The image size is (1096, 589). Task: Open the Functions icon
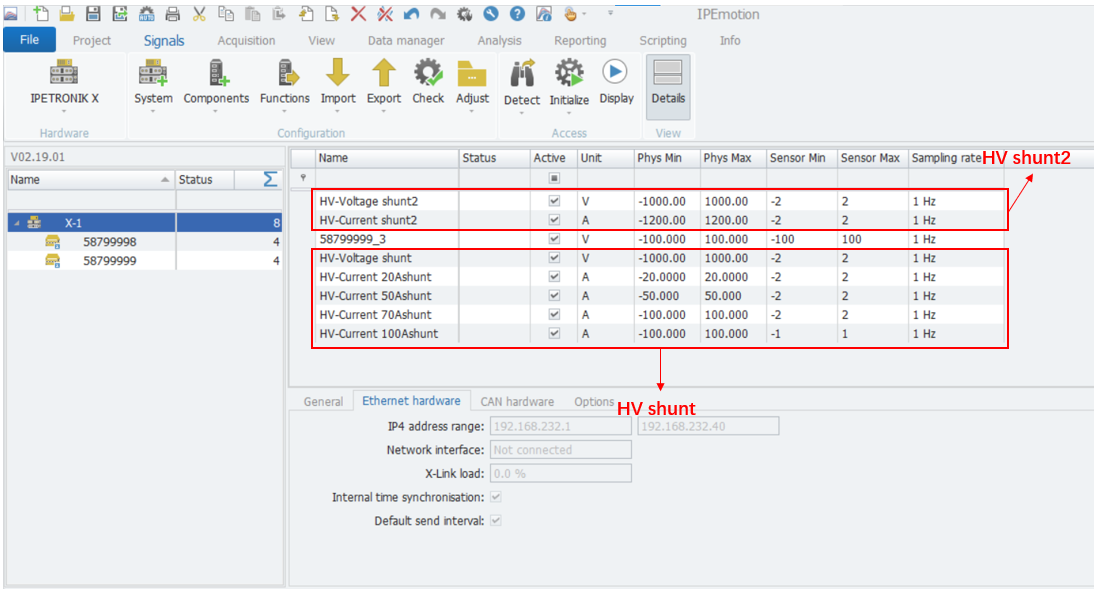[287, 73]
